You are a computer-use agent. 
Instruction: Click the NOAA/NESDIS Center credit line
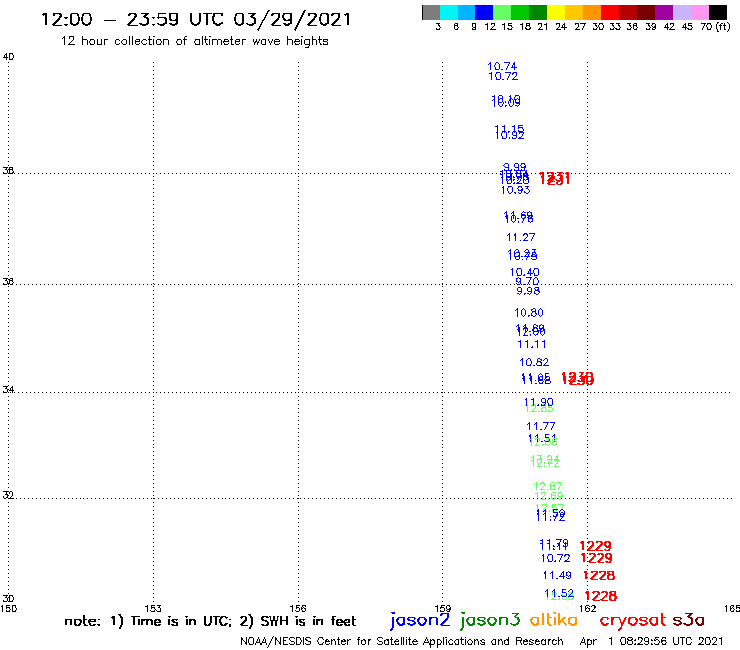(x=402, y=641)
